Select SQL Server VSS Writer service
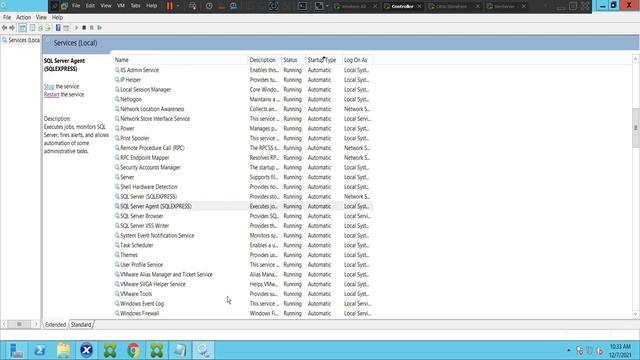The height and width of the screenshot is (360, 640). pyautogui.click(x=243, y=226)
